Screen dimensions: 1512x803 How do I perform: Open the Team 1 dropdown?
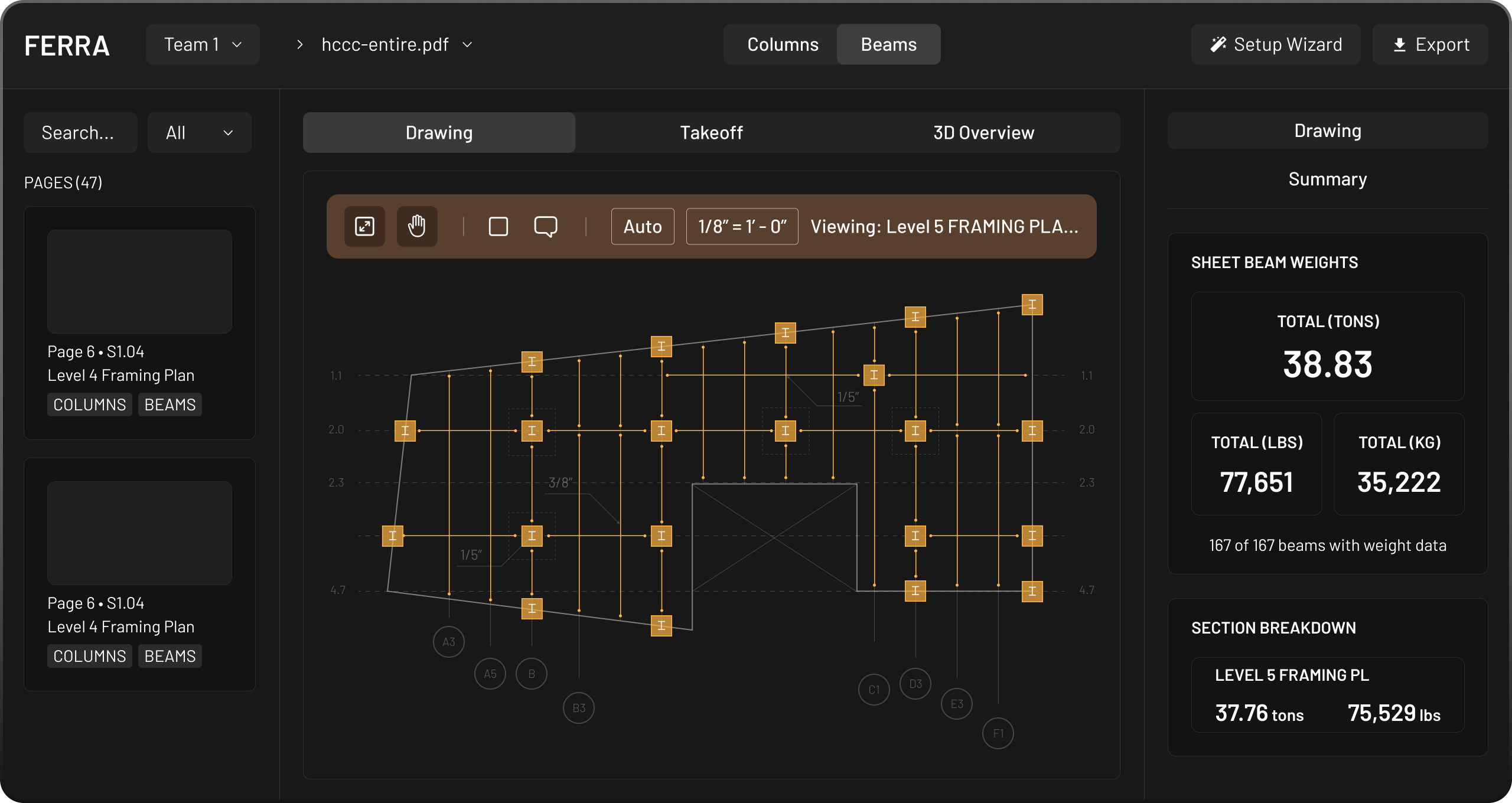(x=203, y=44)
